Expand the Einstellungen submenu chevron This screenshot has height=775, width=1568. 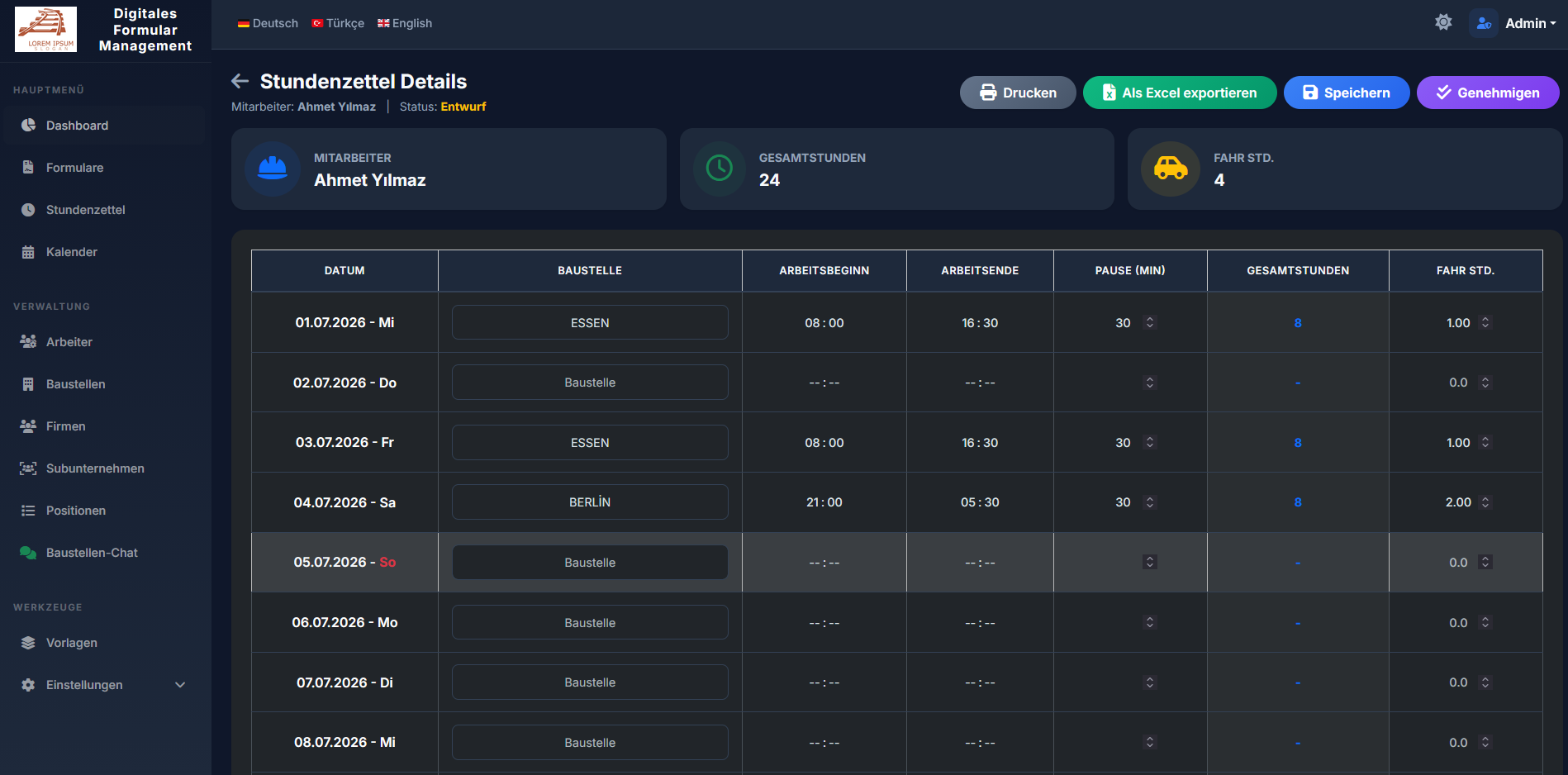(x=180, y=684)
